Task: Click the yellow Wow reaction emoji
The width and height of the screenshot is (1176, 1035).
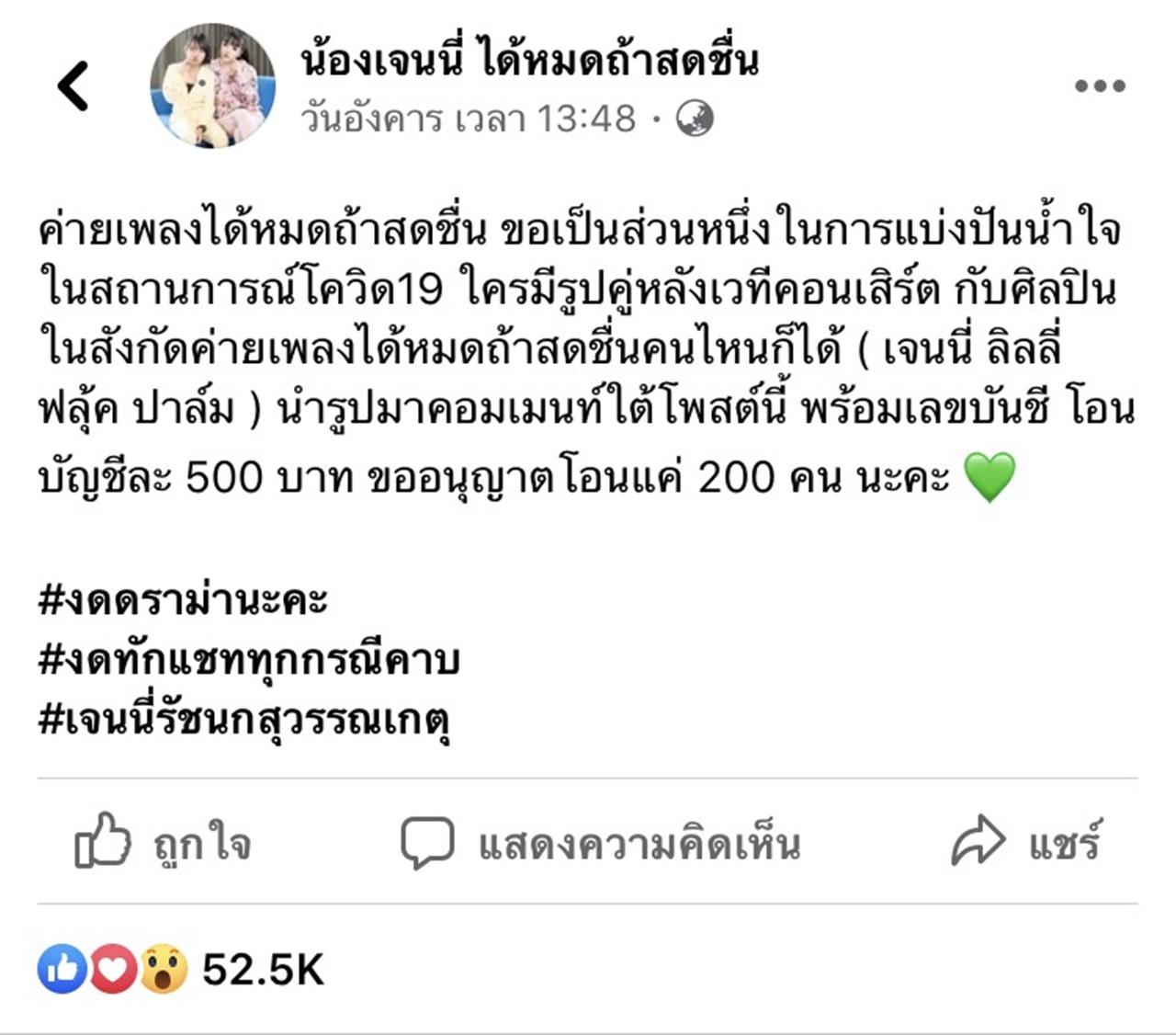Action: click(164, 970)
